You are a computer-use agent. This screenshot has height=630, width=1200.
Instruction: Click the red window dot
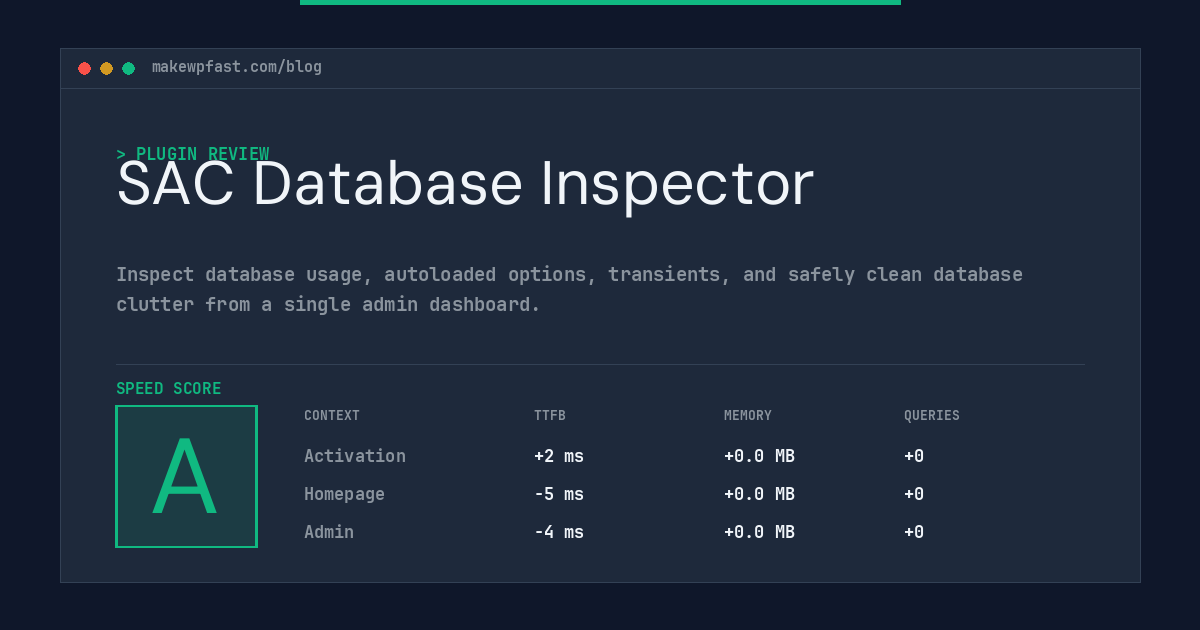84,68
